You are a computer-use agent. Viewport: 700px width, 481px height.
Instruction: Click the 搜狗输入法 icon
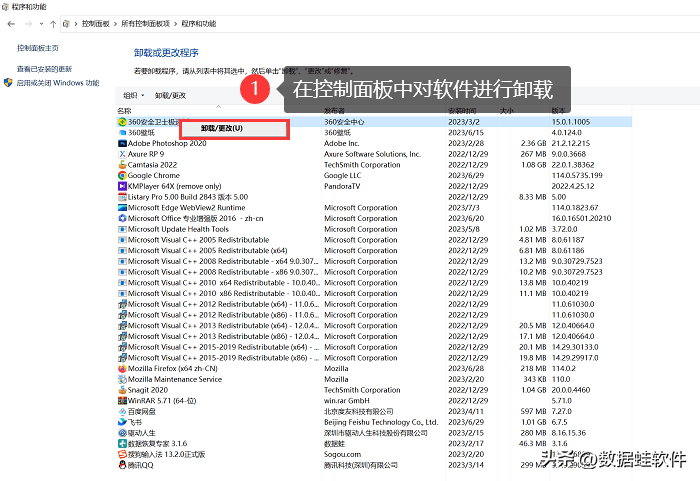click(x=122, y=454)
